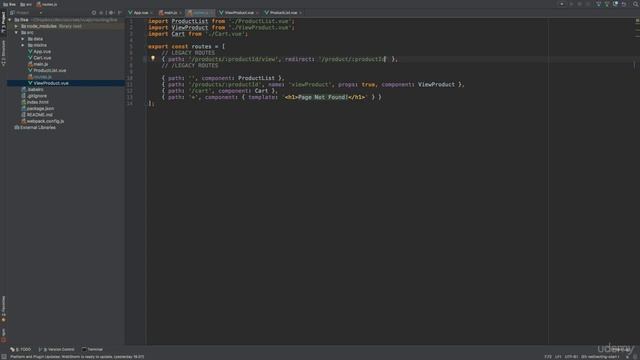Toggle the Favorites tool window stripe button
The image size is (640, 360).
[3, 309]
